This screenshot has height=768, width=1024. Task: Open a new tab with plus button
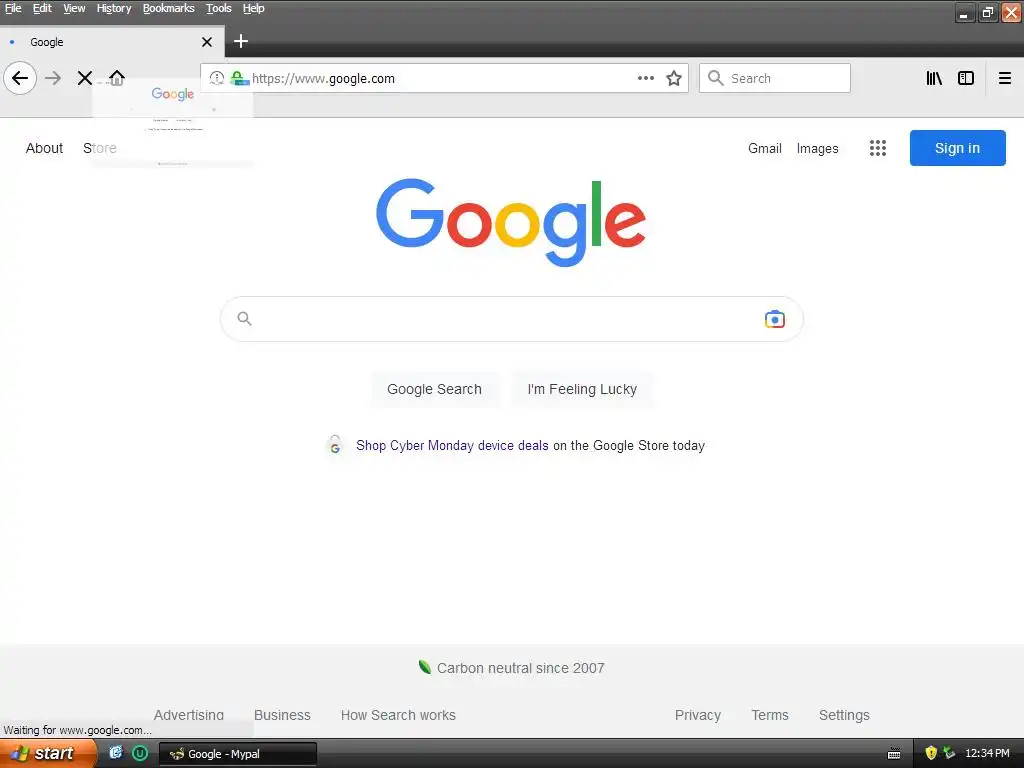coord(241,41)
